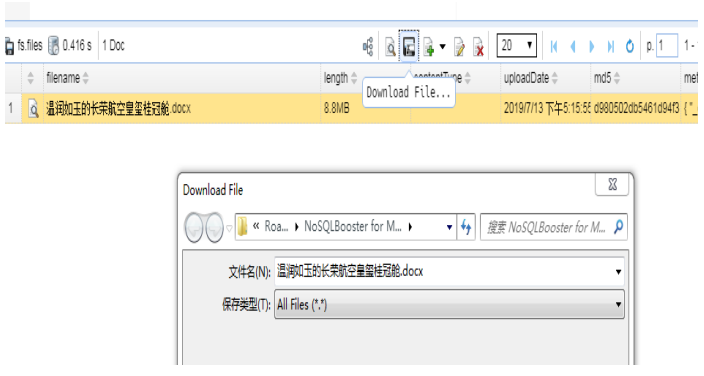Click the 1 Doc result count
Screen dimensions: 704x376
[113, 45]
